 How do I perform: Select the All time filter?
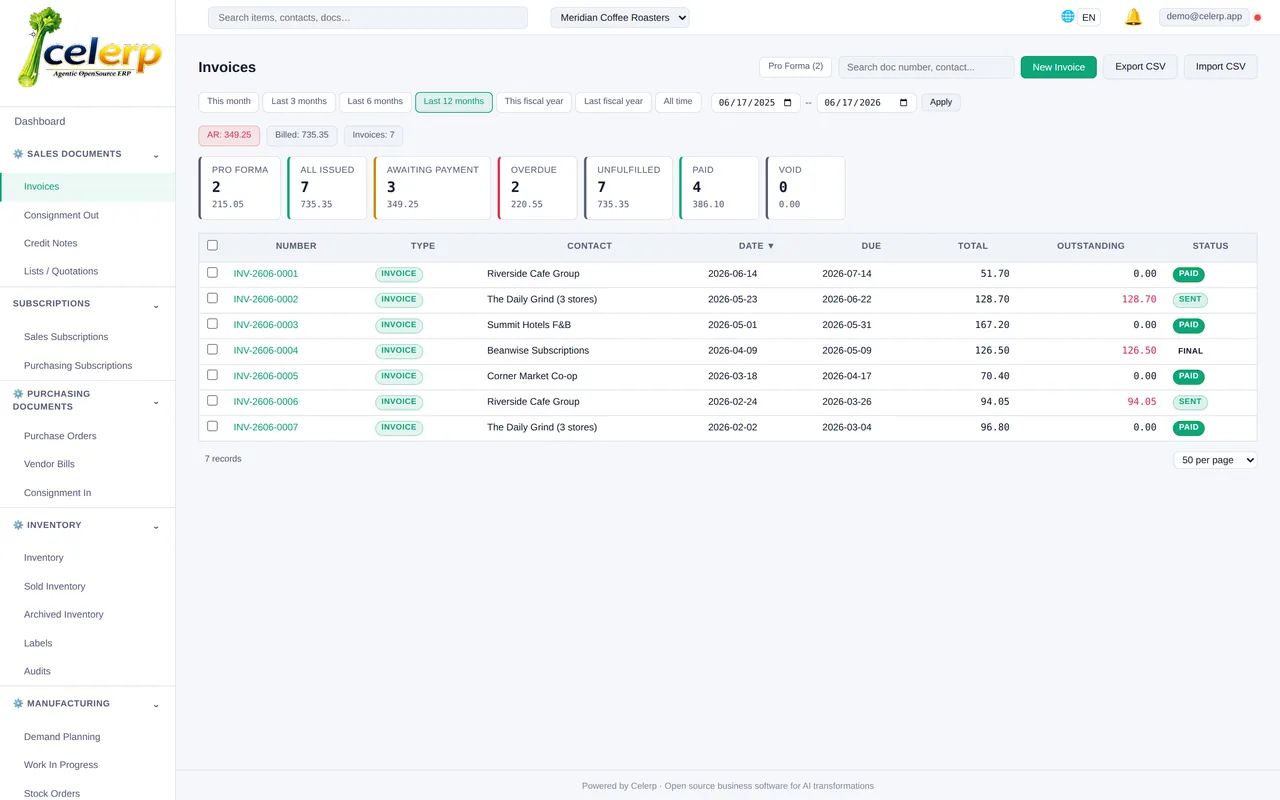[678, 102]
